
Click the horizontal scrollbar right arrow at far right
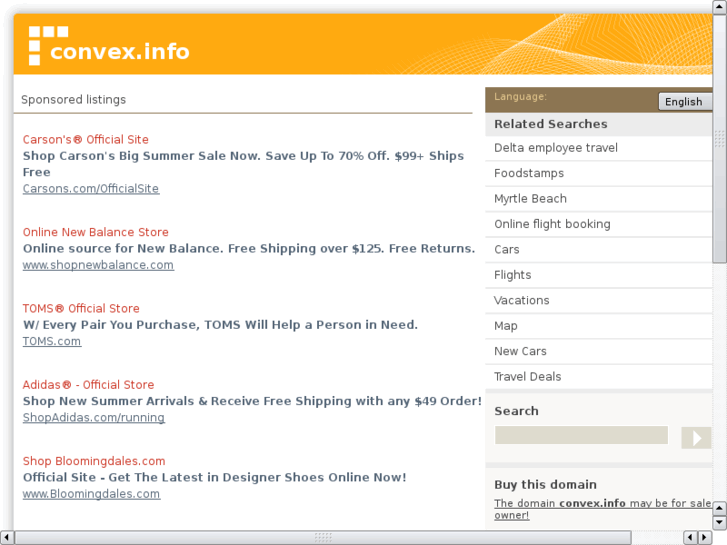(x=705, y=537)
